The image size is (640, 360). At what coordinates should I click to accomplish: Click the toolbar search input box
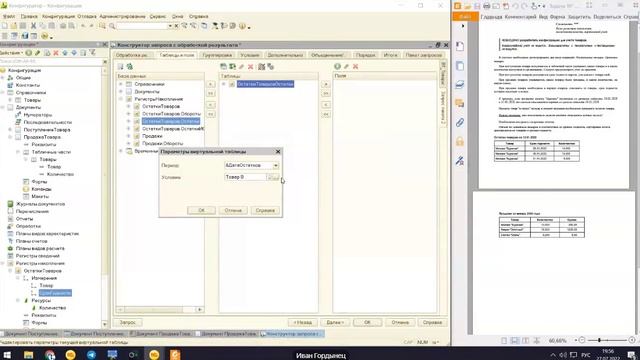[x=142, y=26]
